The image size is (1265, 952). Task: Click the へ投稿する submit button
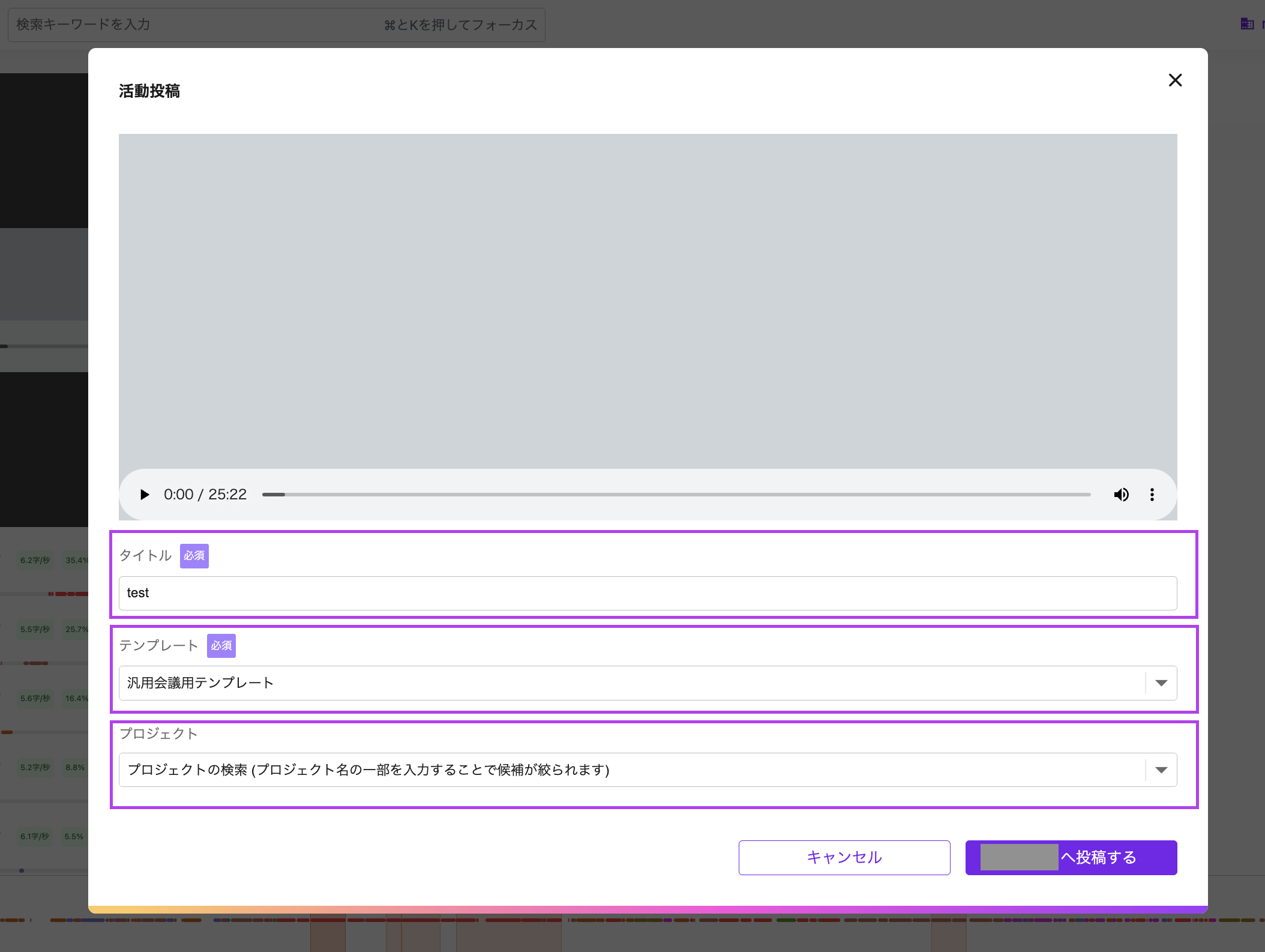tap(1071, 858)
